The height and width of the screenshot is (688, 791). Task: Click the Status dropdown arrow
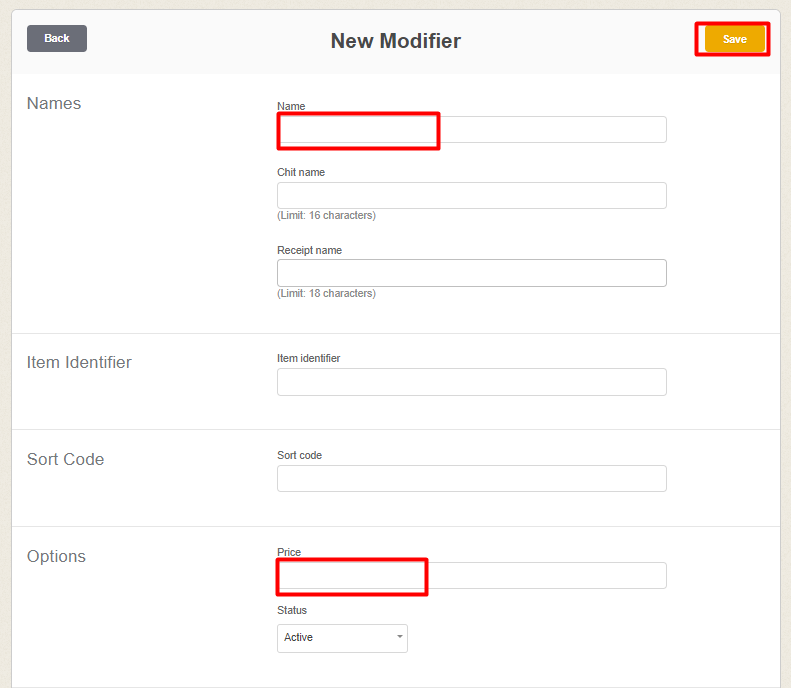tap(399, 638)
